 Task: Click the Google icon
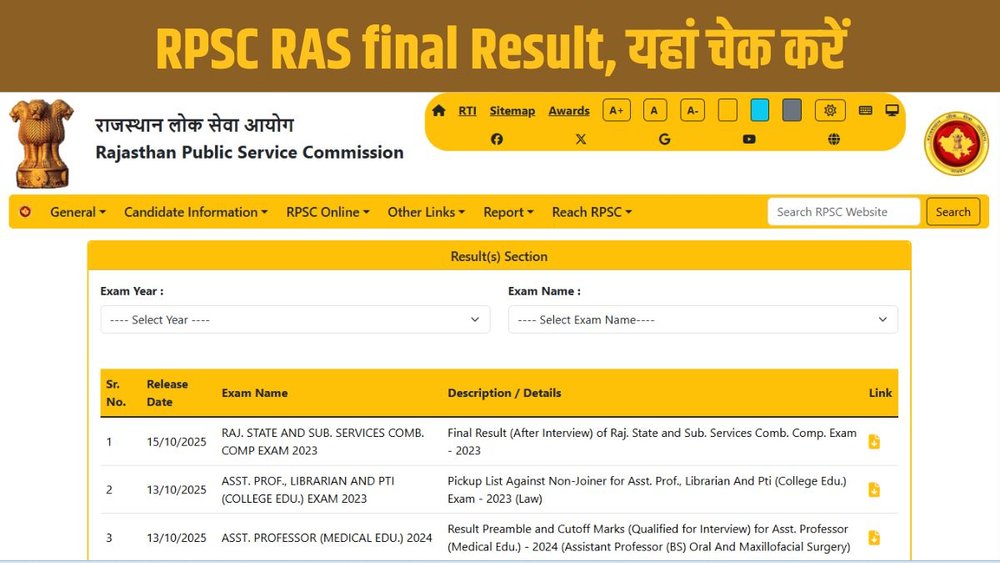665,139
